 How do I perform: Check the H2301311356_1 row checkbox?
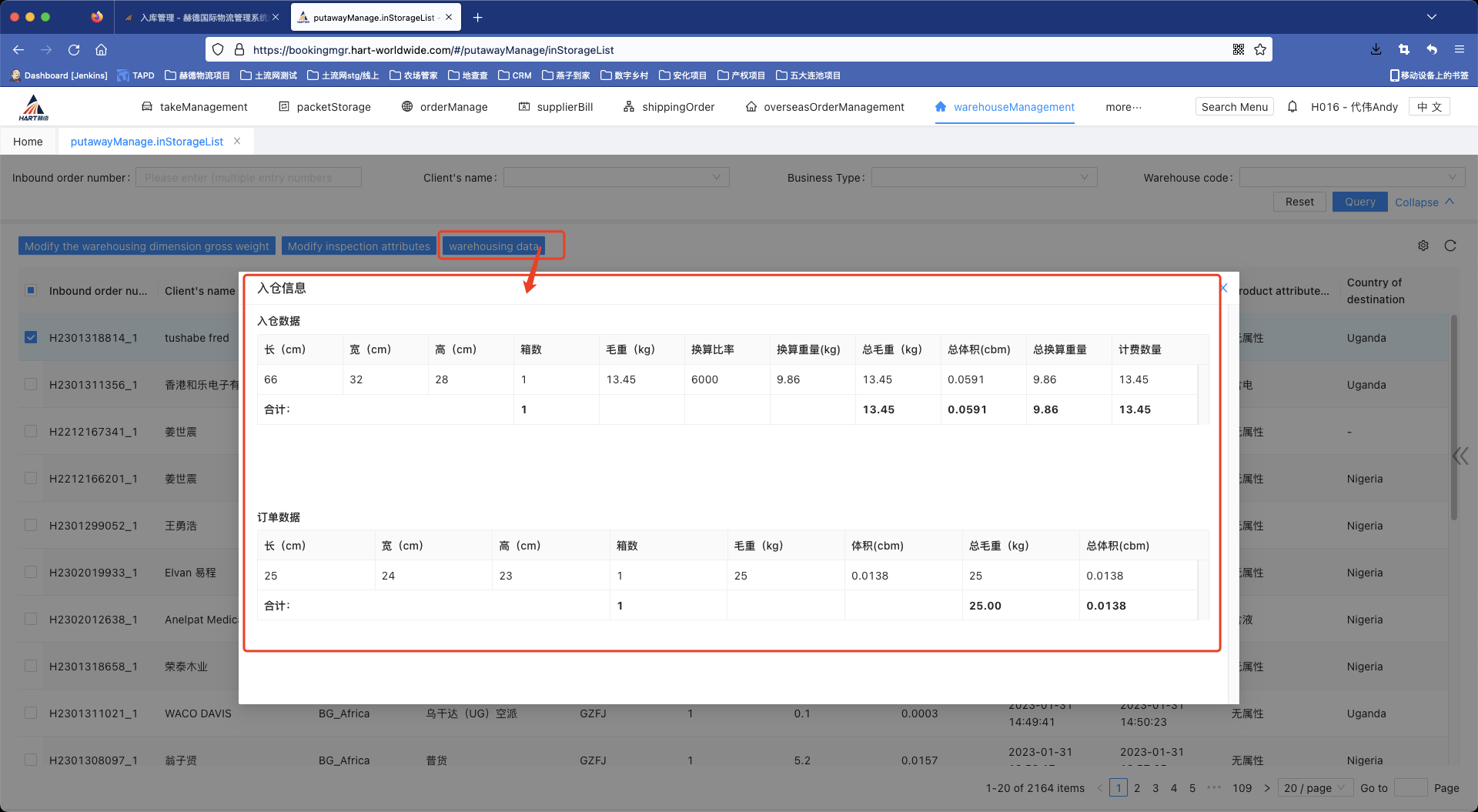[31, 384]
